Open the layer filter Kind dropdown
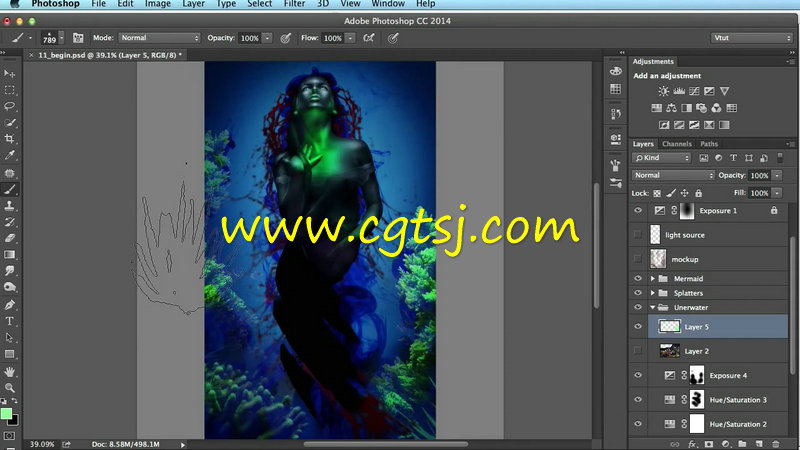800x450 pixels. pos(661,158)
